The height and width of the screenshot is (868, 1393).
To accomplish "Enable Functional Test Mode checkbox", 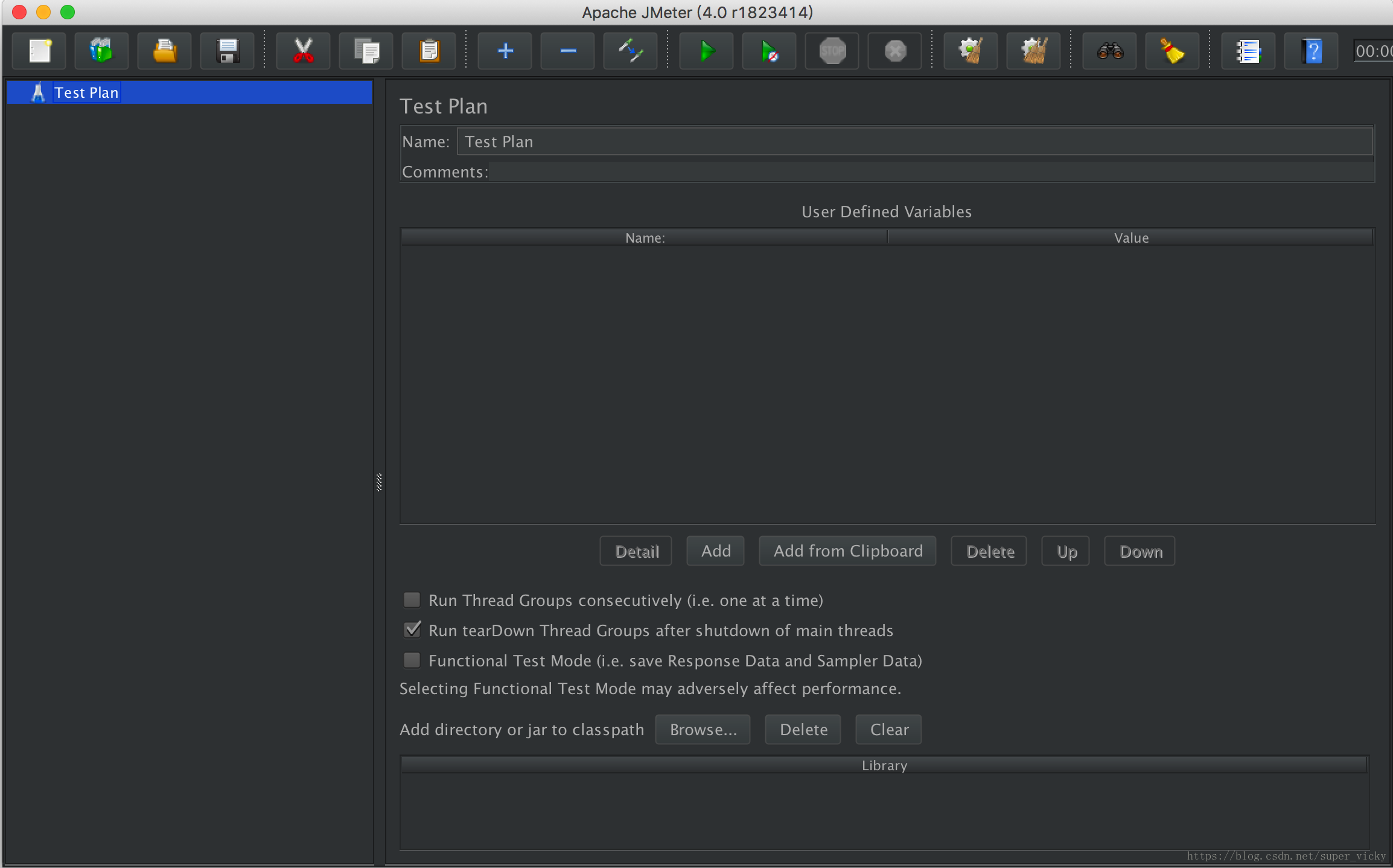I will click(412, 660).
